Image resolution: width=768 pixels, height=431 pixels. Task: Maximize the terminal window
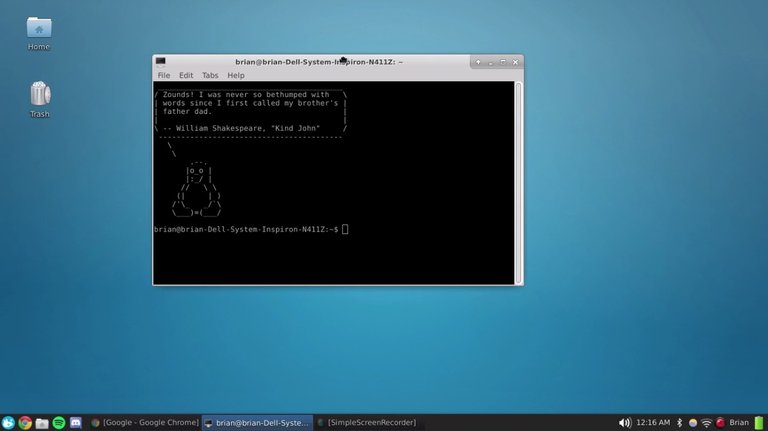point(503,62)
